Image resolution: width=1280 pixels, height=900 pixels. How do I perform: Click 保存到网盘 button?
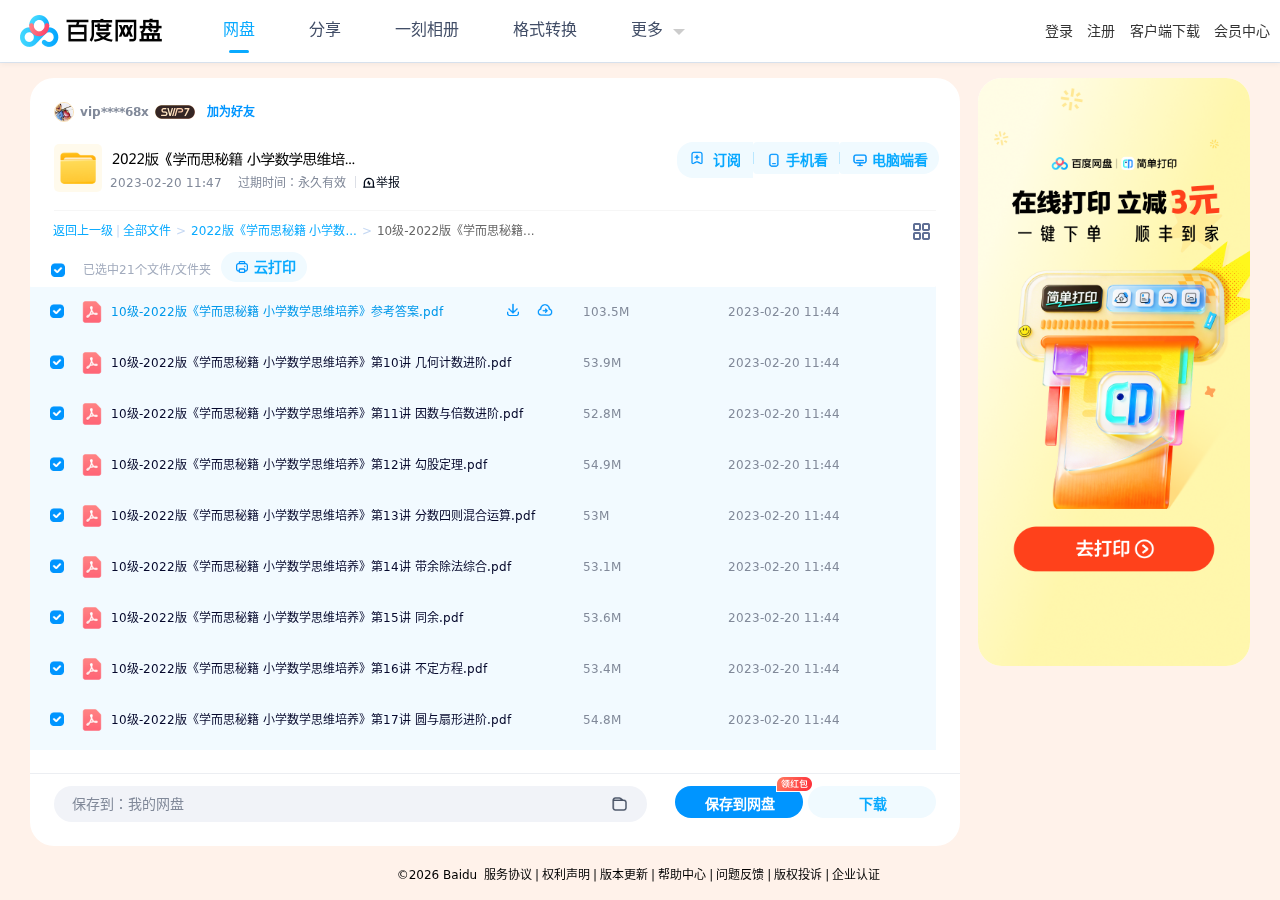click(x=739, y=803)
